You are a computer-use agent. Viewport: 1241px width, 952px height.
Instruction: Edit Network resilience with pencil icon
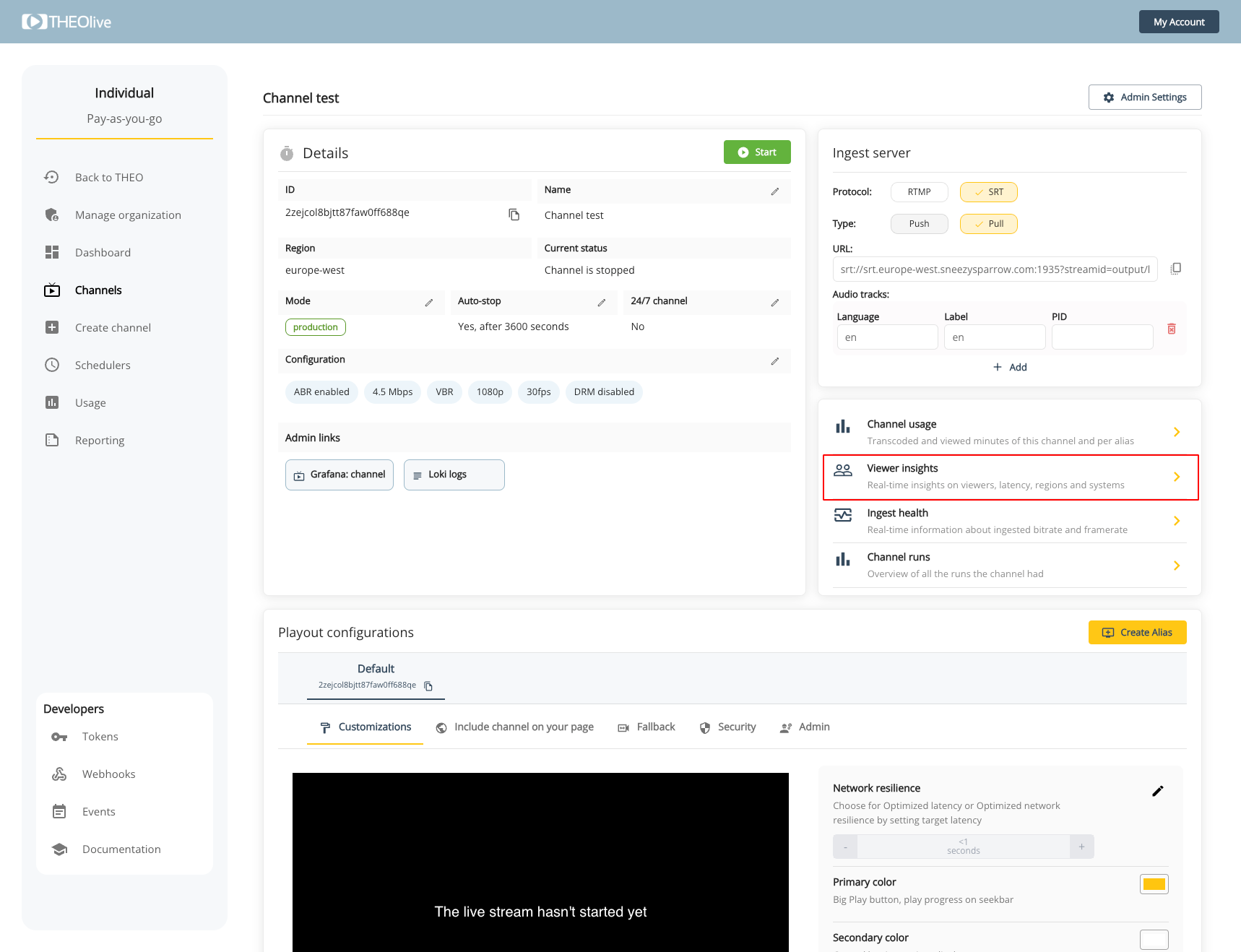click(x=1157, y=791)
